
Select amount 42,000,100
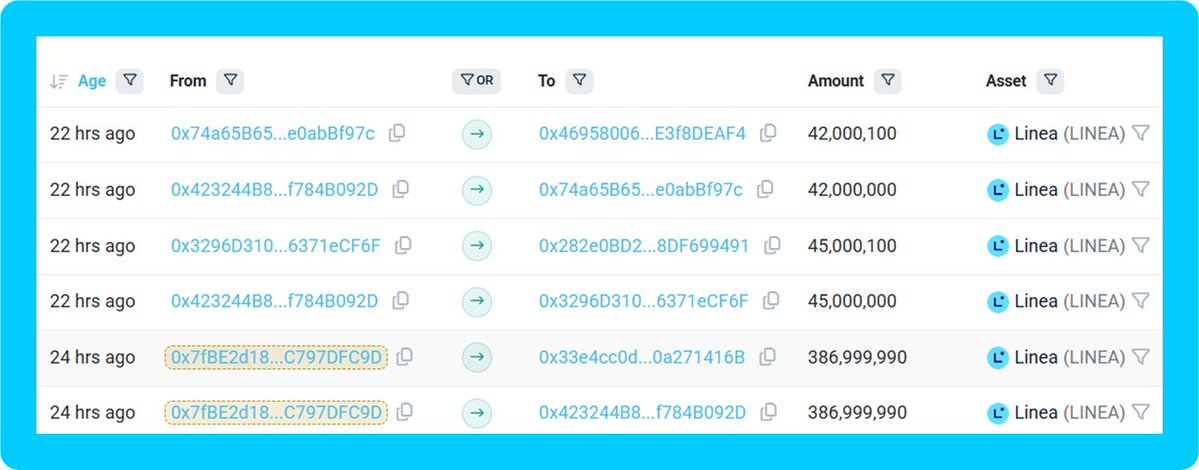coord(852,134)
